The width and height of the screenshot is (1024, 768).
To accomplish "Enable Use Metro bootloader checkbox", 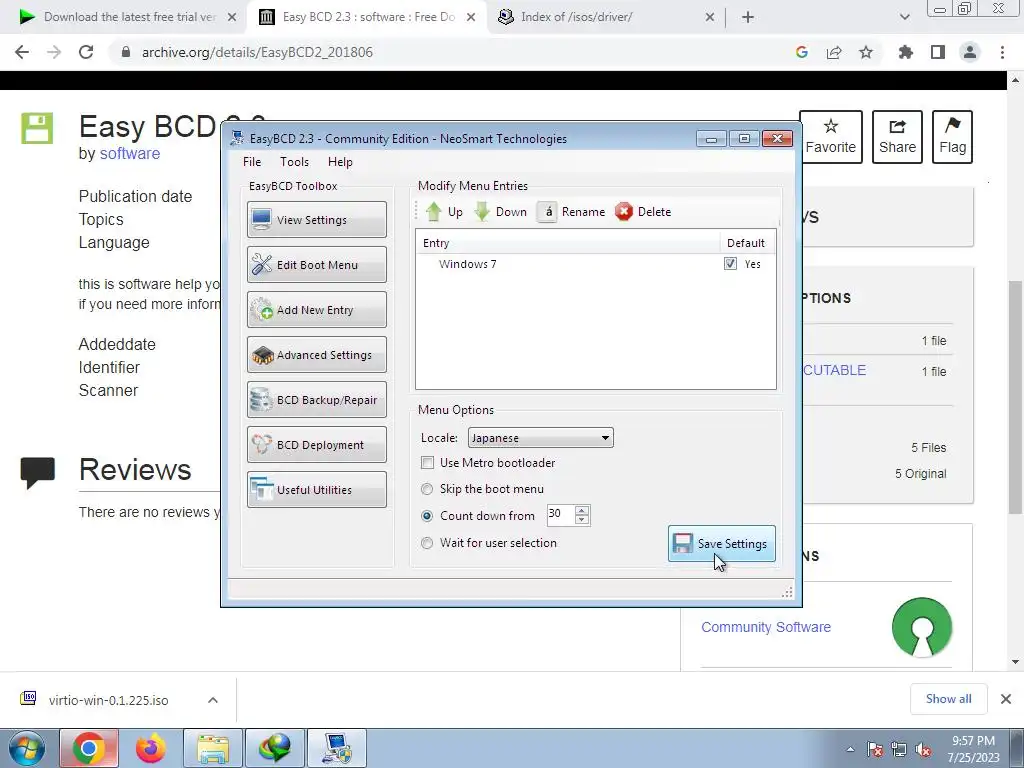I will point(427,462).
